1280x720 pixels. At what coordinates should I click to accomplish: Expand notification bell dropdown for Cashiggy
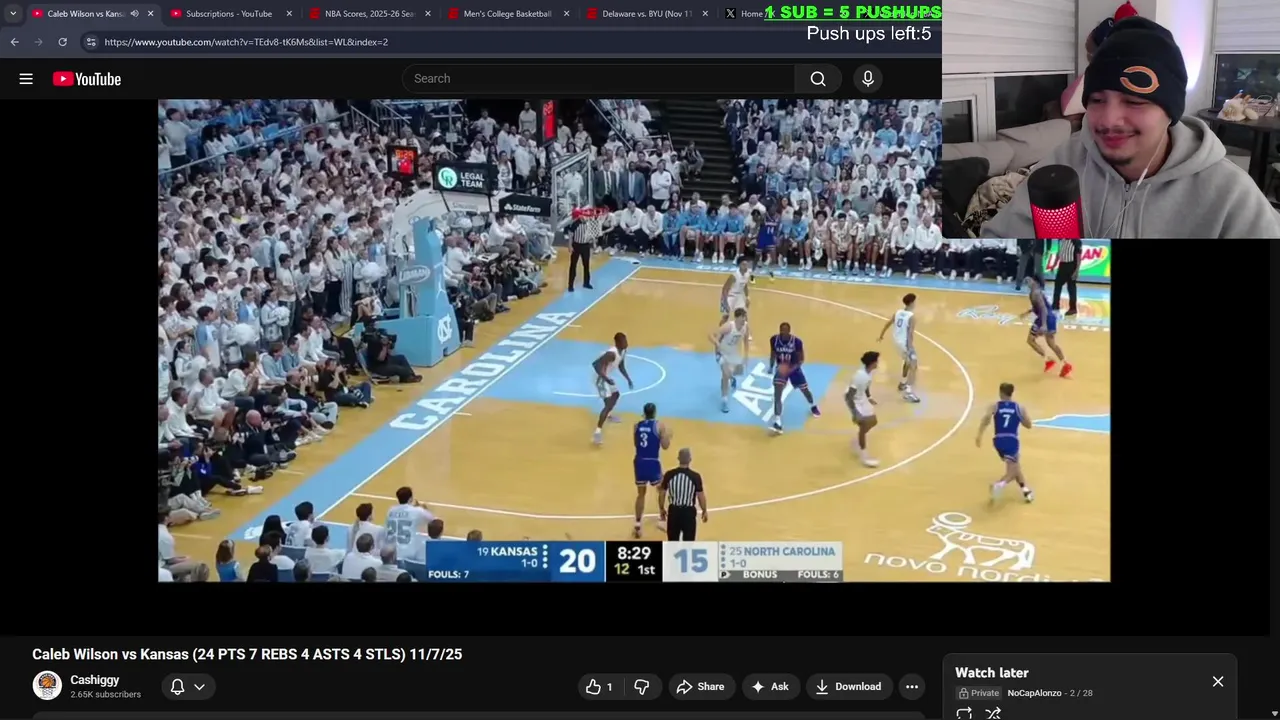click(187, 687)
